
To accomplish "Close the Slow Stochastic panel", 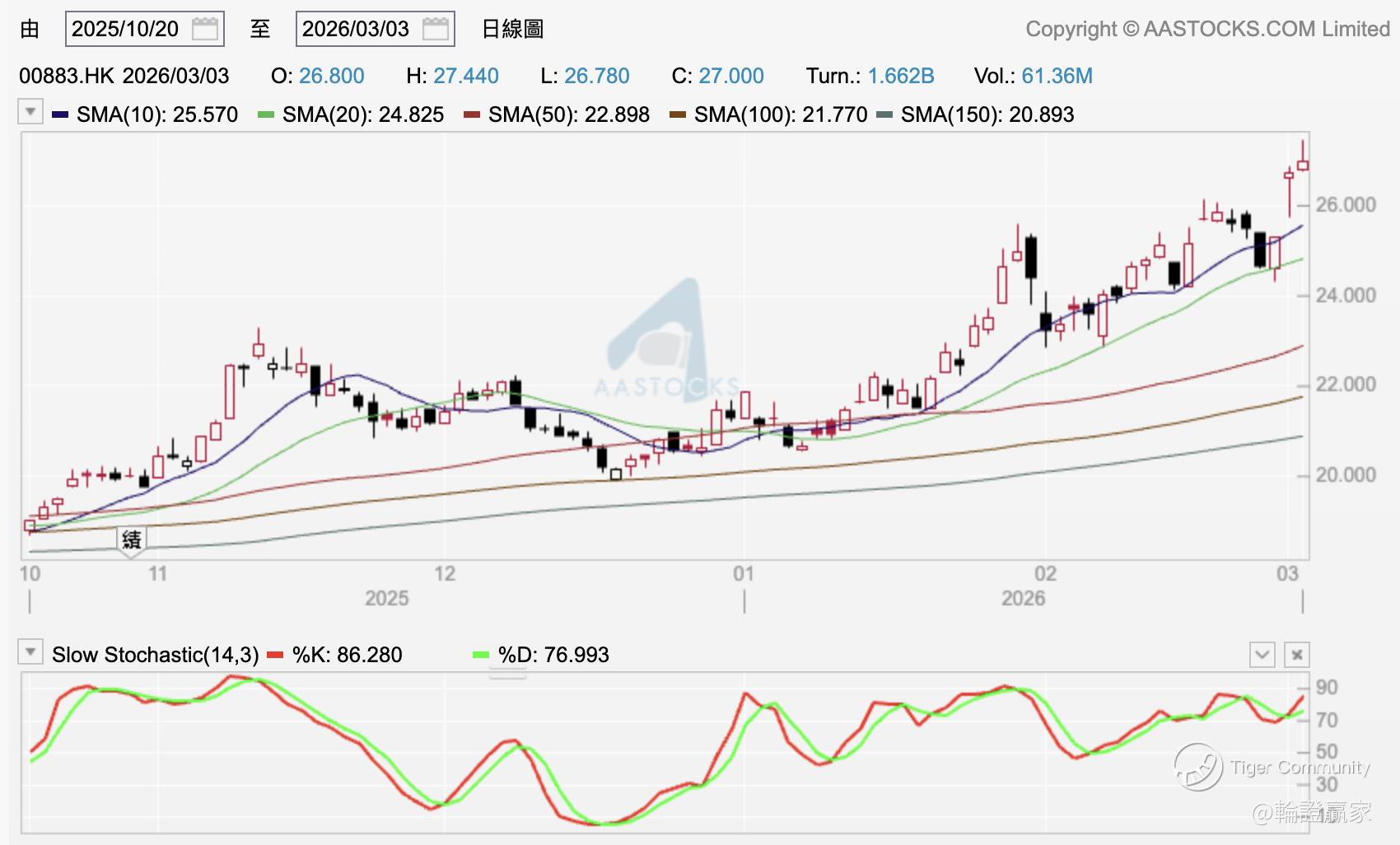I will tap(1297, 655).
